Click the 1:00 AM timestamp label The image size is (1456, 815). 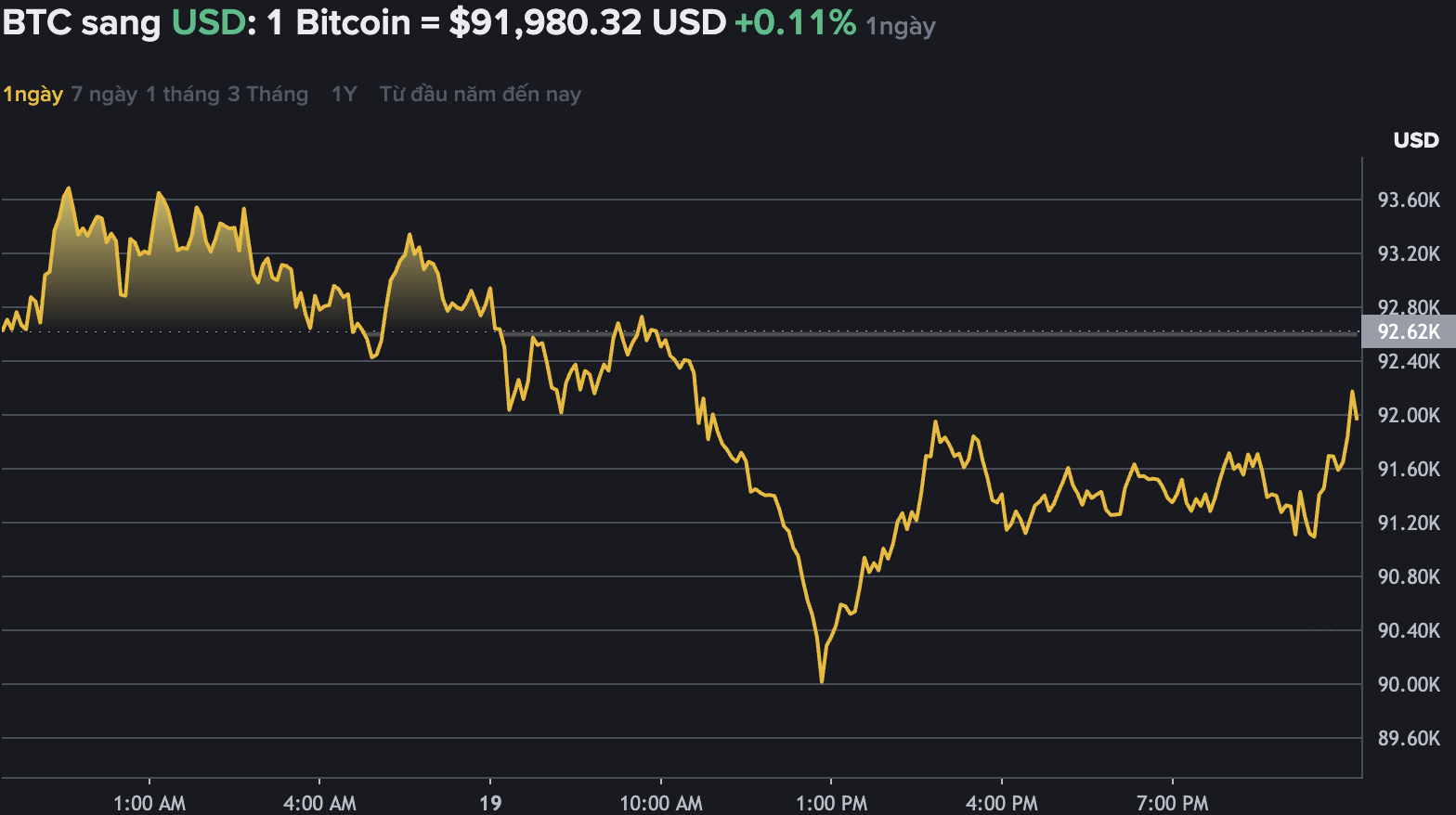click(x=149, y=802)
